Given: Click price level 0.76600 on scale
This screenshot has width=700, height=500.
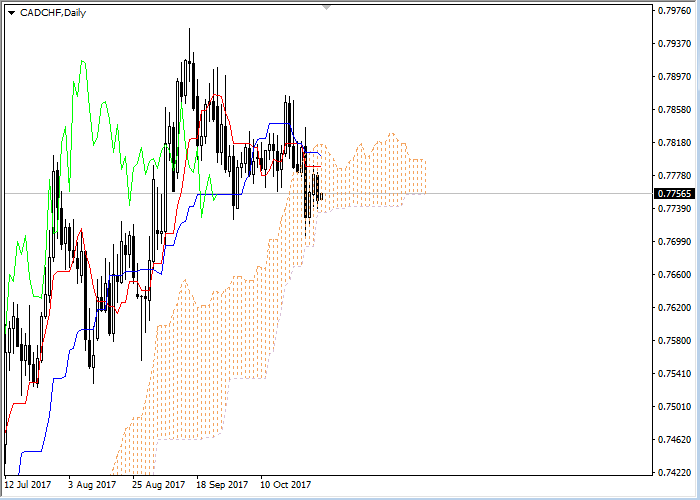Looking at the screenshot, I should (x=675, y=275).
